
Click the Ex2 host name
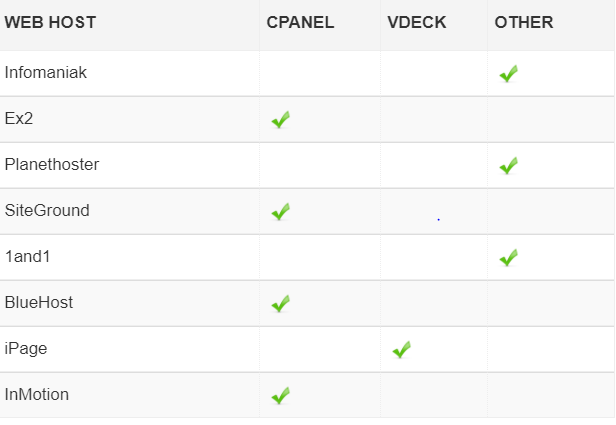click(x=19, y=119)
